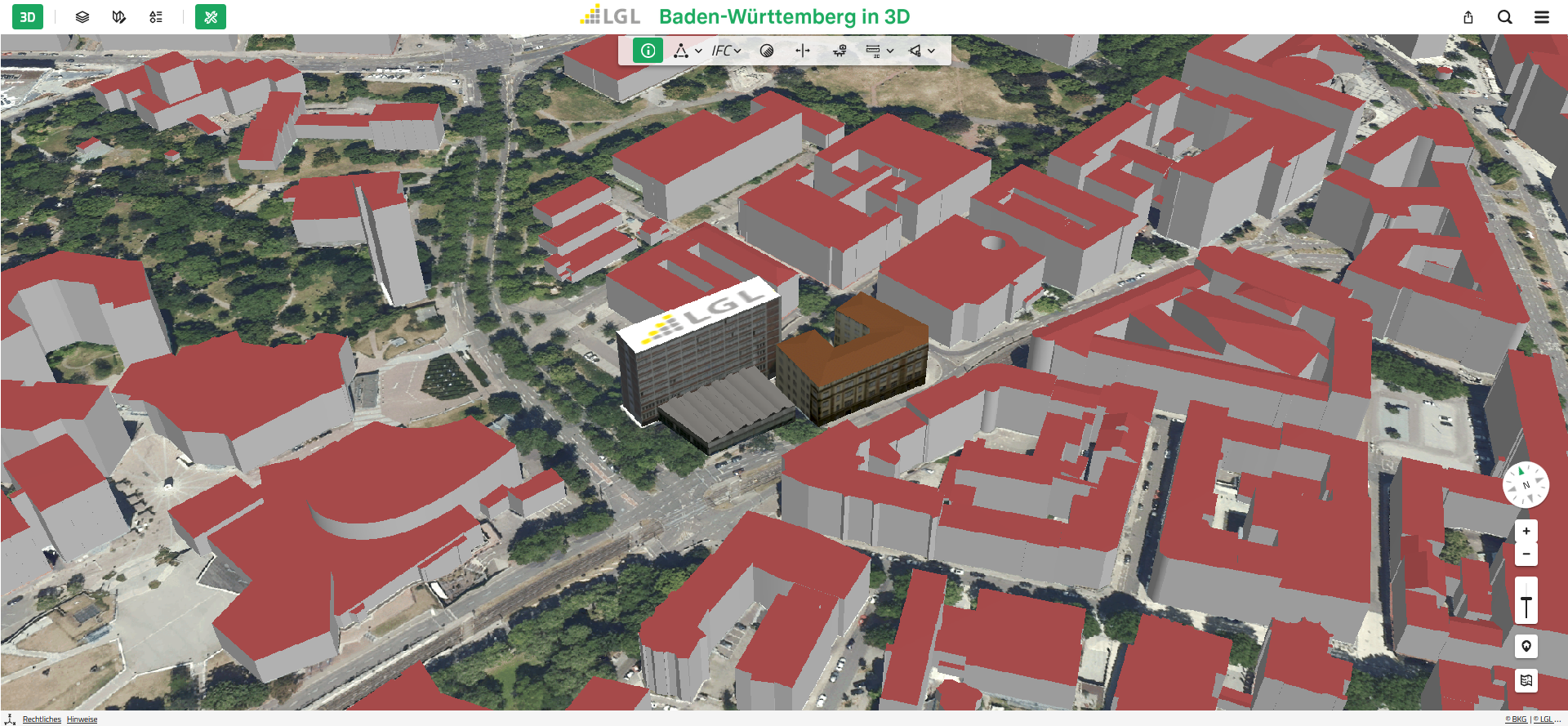Click the home location pin button

pyautogui.click(x=1526, y=647)
